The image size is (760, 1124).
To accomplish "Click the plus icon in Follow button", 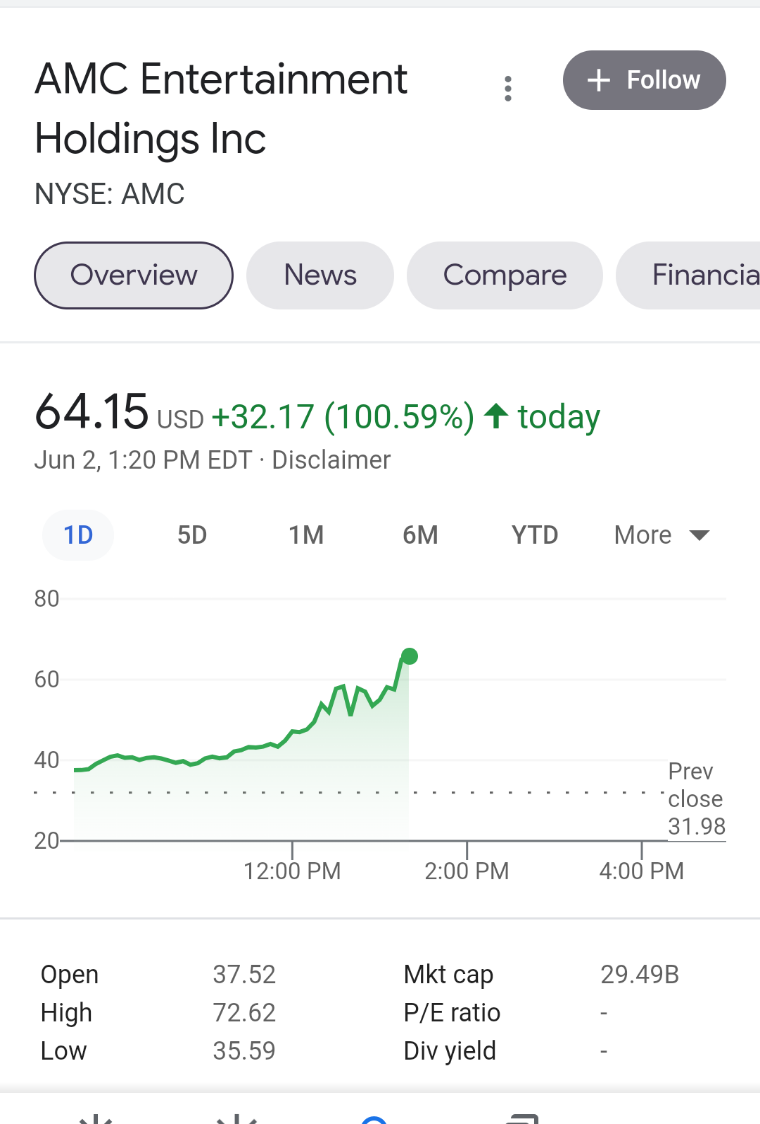I will point(599,80).
